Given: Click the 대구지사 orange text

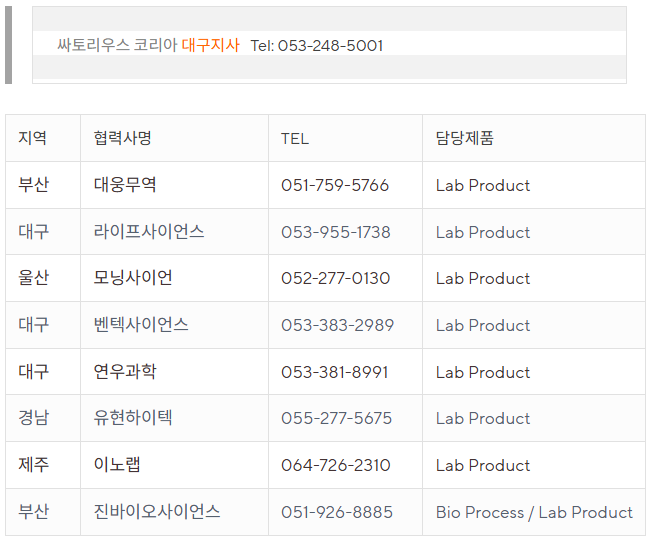Looking at the screenshot, I should tap(210, 45).
